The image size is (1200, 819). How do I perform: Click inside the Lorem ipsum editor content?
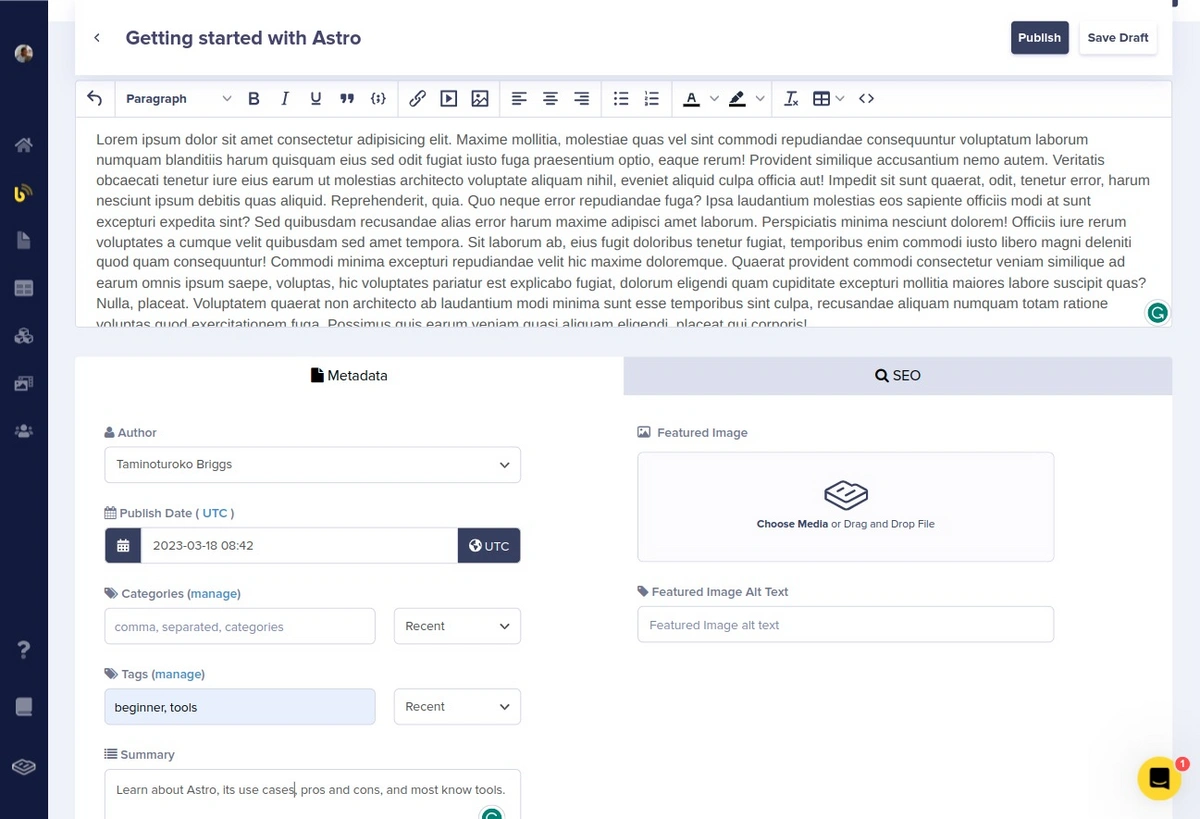(622, 222)
